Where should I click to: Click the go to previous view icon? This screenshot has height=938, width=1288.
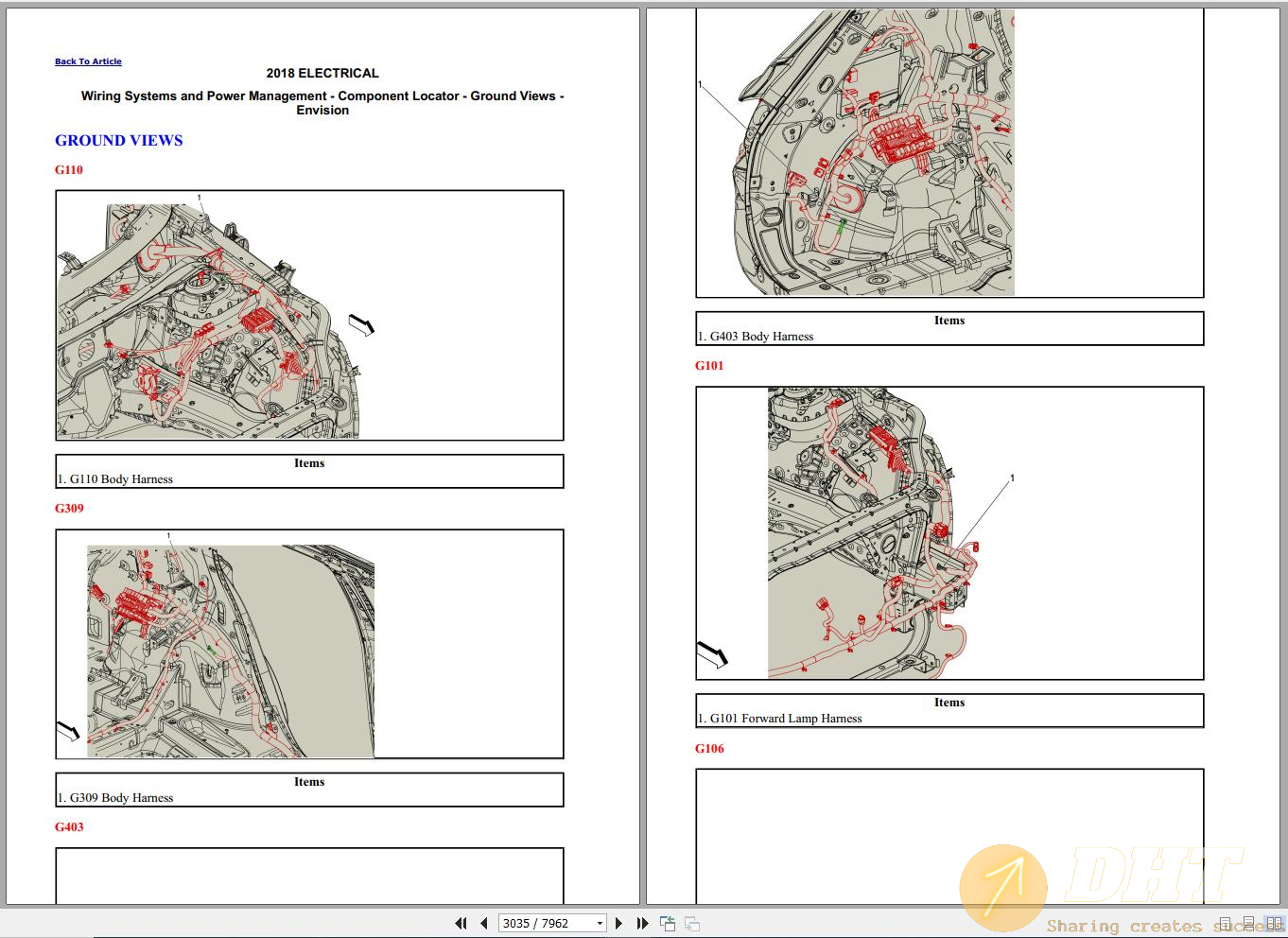[x=668, y=924]
